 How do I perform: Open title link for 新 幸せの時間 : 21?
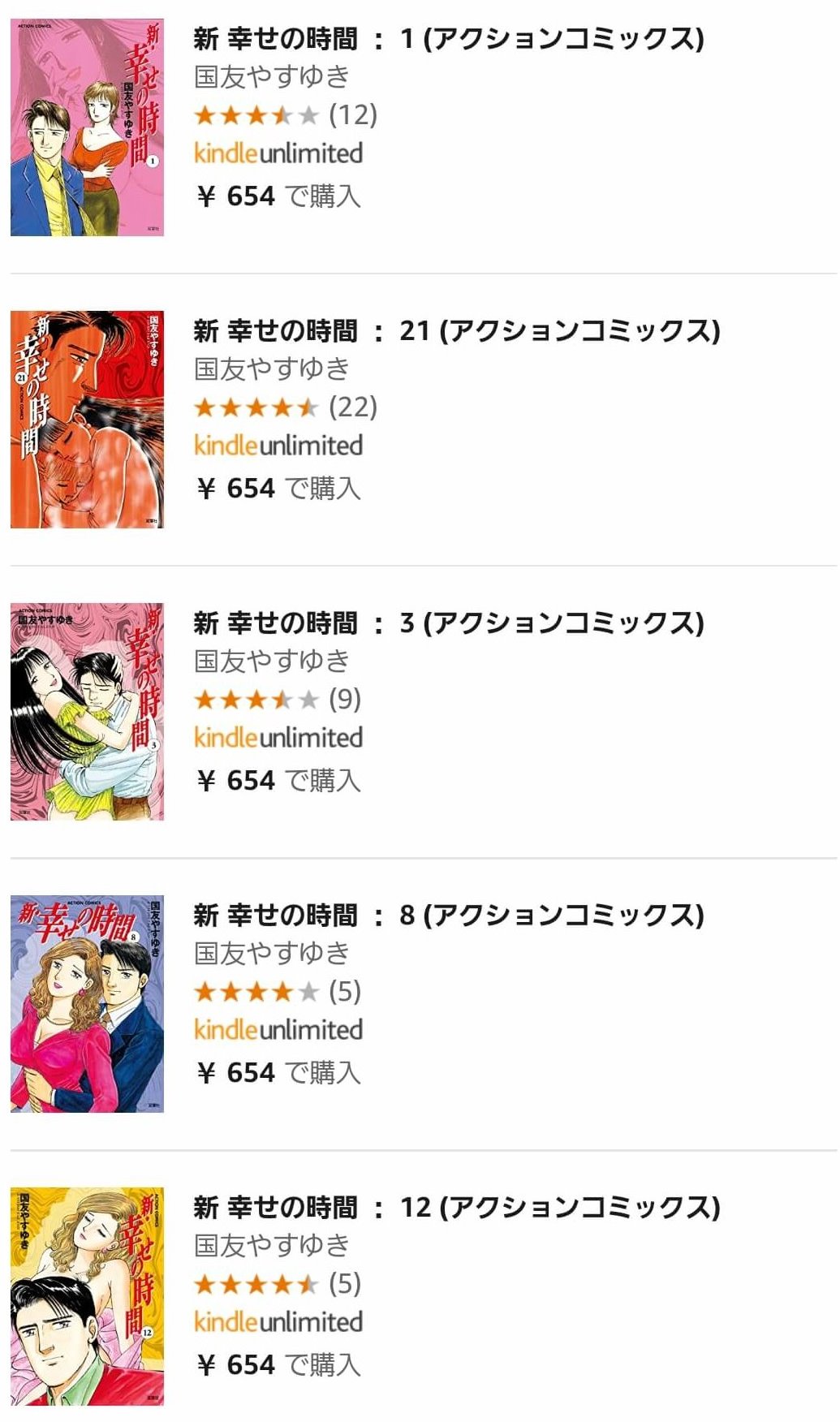coord(456,330)
